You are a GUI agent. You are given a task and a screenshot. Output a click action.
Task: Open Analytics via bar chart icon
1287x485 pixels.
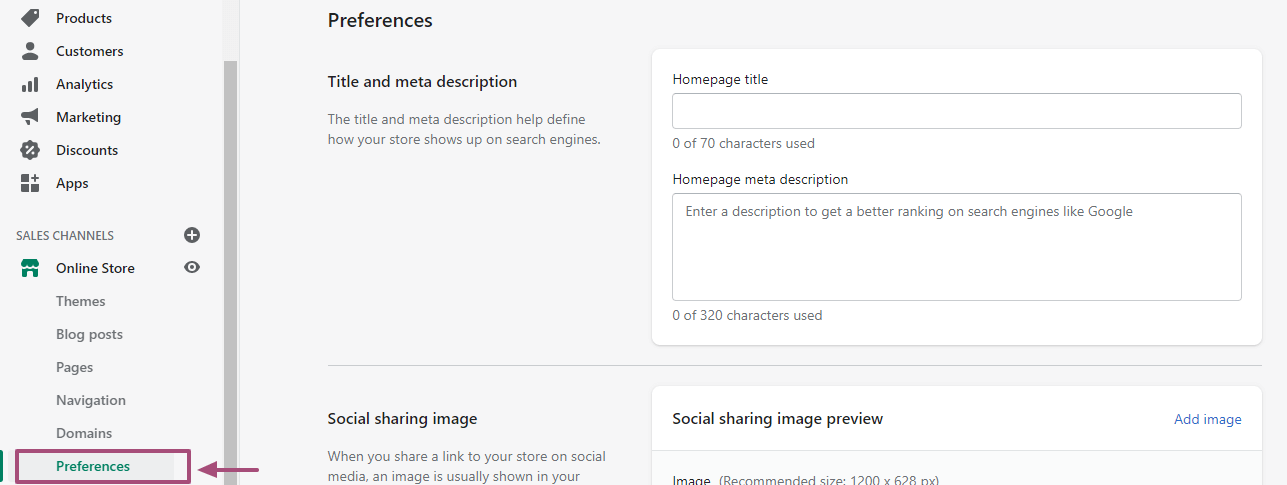[30, 84]
